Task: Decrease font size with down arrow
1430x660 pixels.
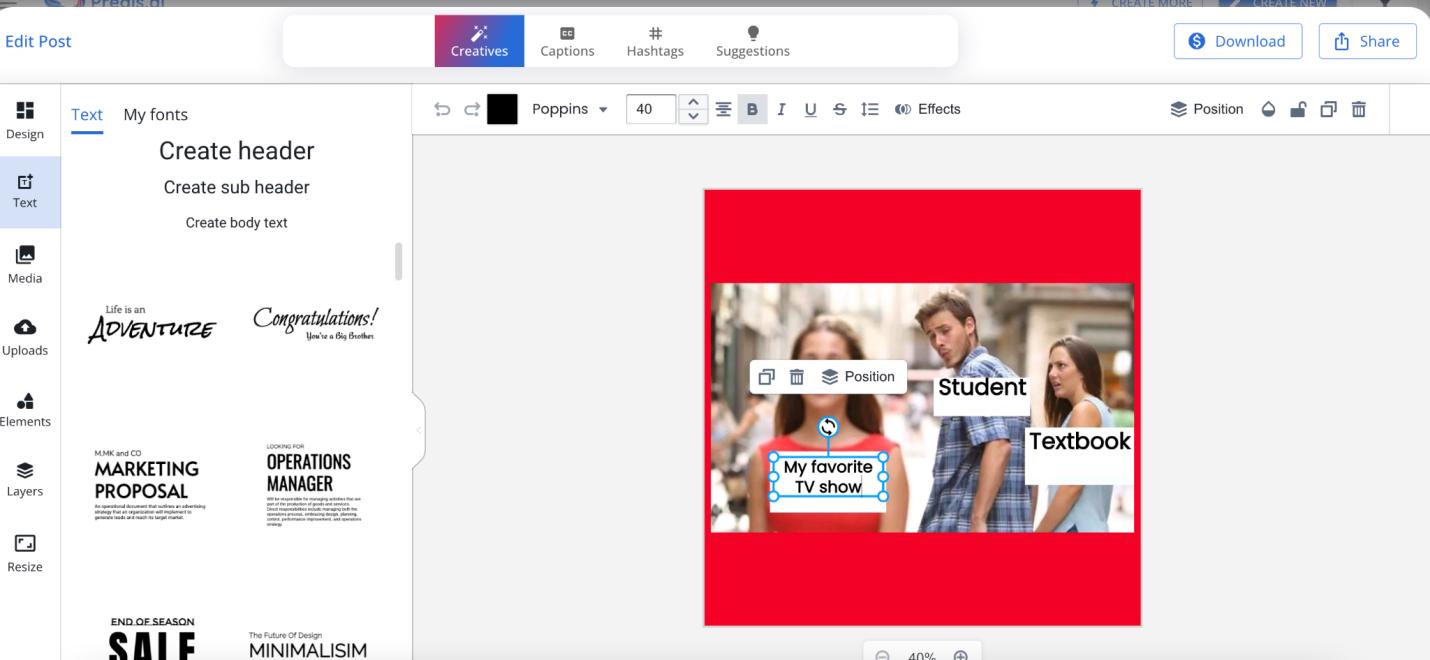Action: point(693,117)
